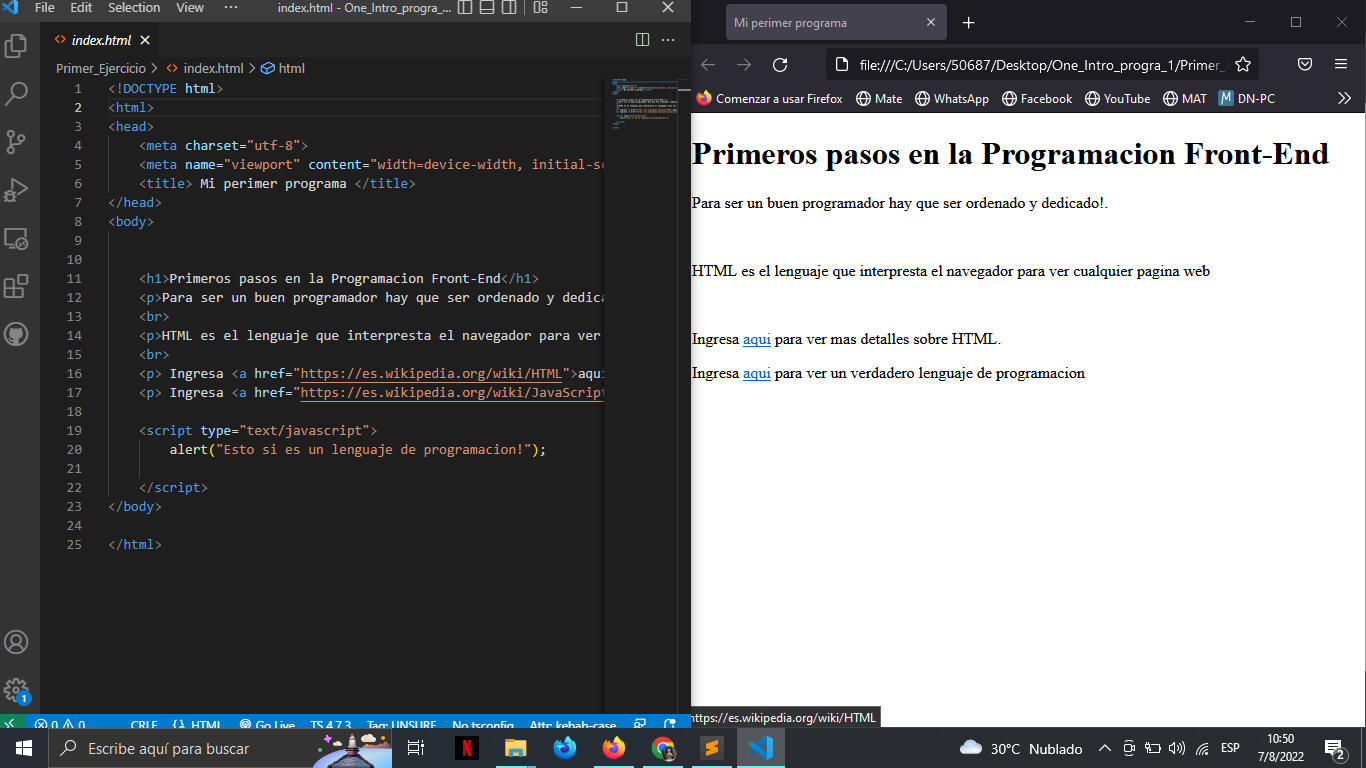This screenshot has height=768, width=1366.
Task: Show more bookmarks chevron in Firefox
Action: 1344,99
